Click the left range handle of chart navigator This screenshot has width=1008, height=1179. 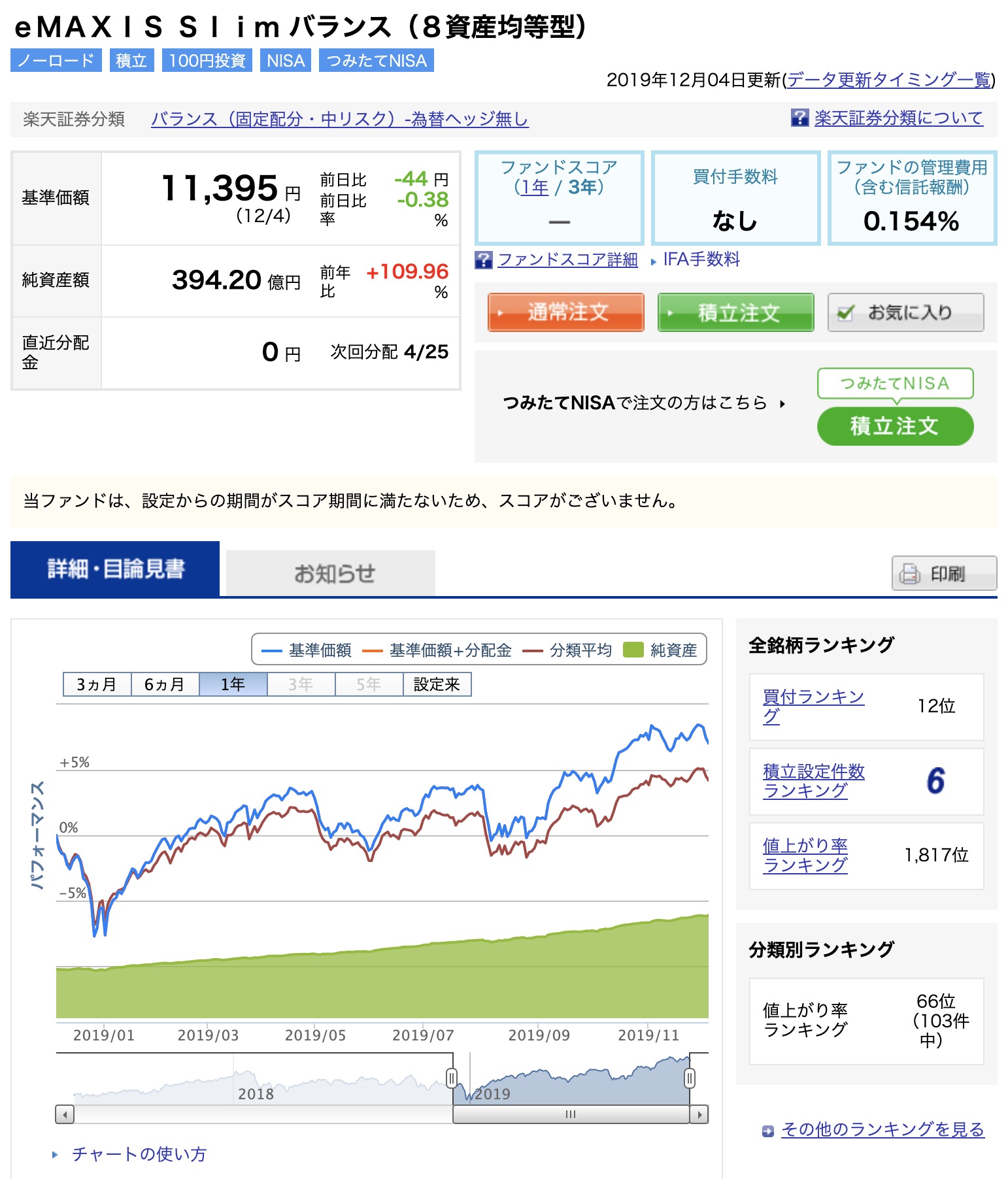[451, 1078]
